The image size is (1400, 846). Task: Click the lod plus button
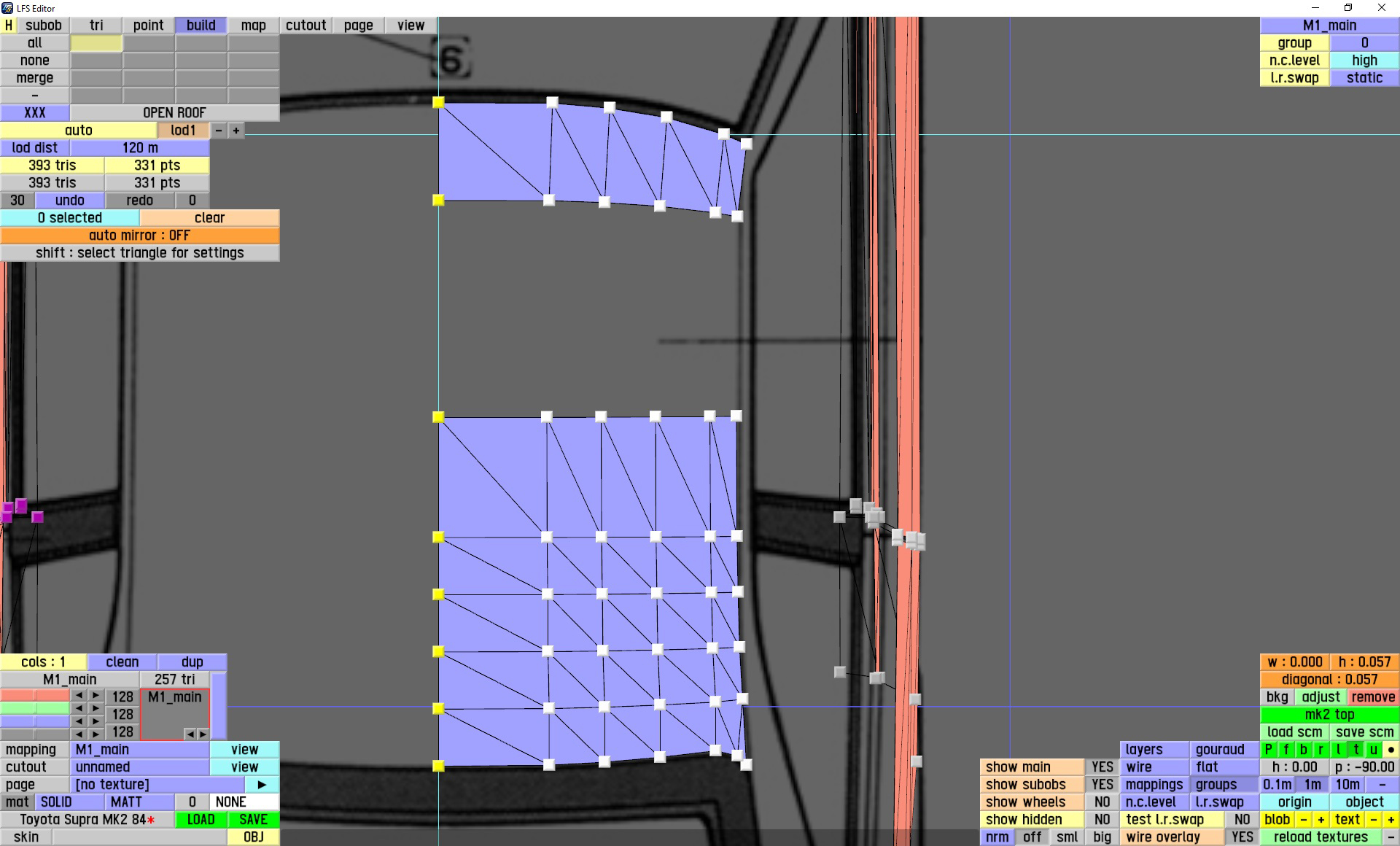(x=236, y=131)
